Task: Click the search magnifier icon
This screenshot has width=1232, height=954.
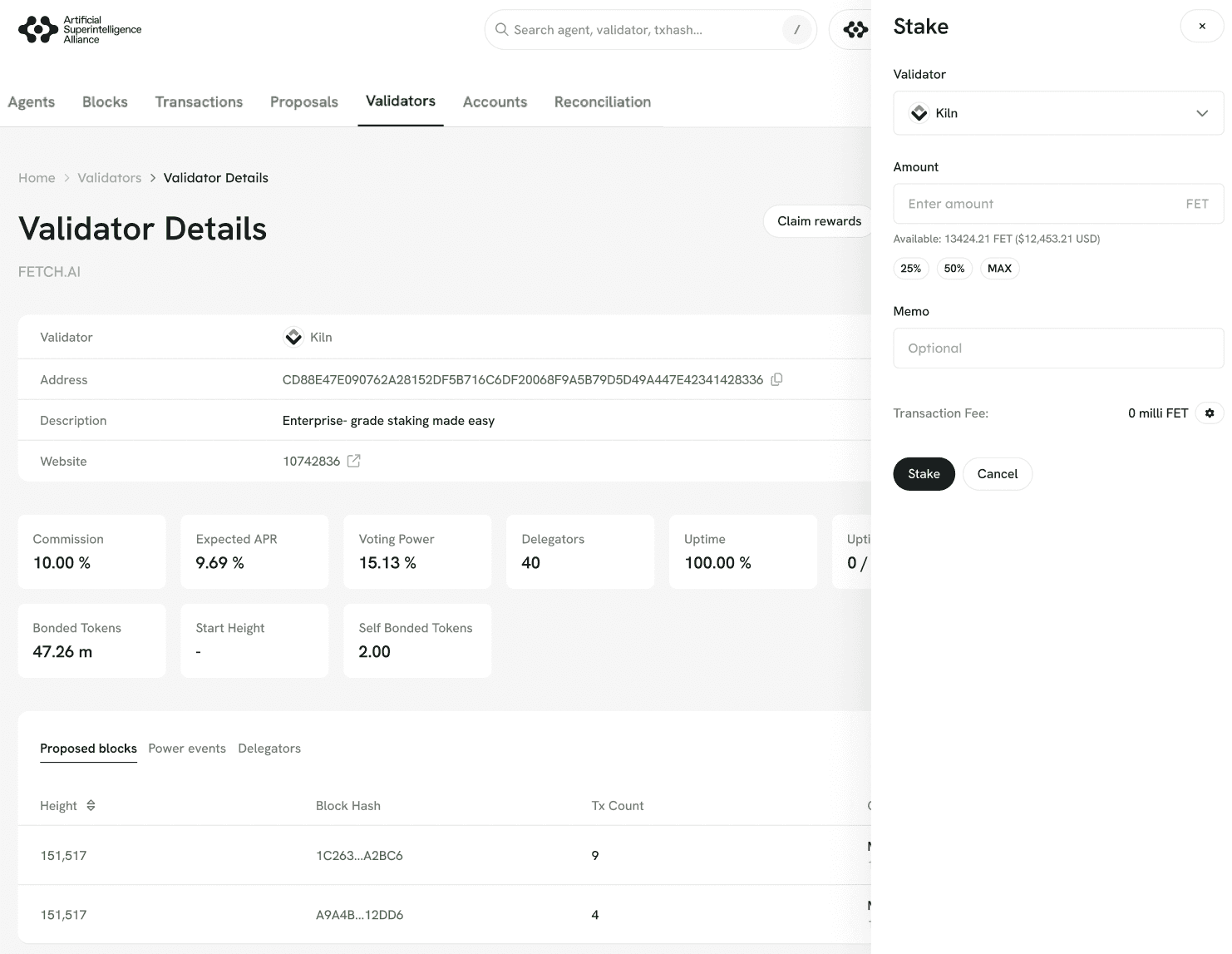Action: pyautogui.click(x=501, y=30)
